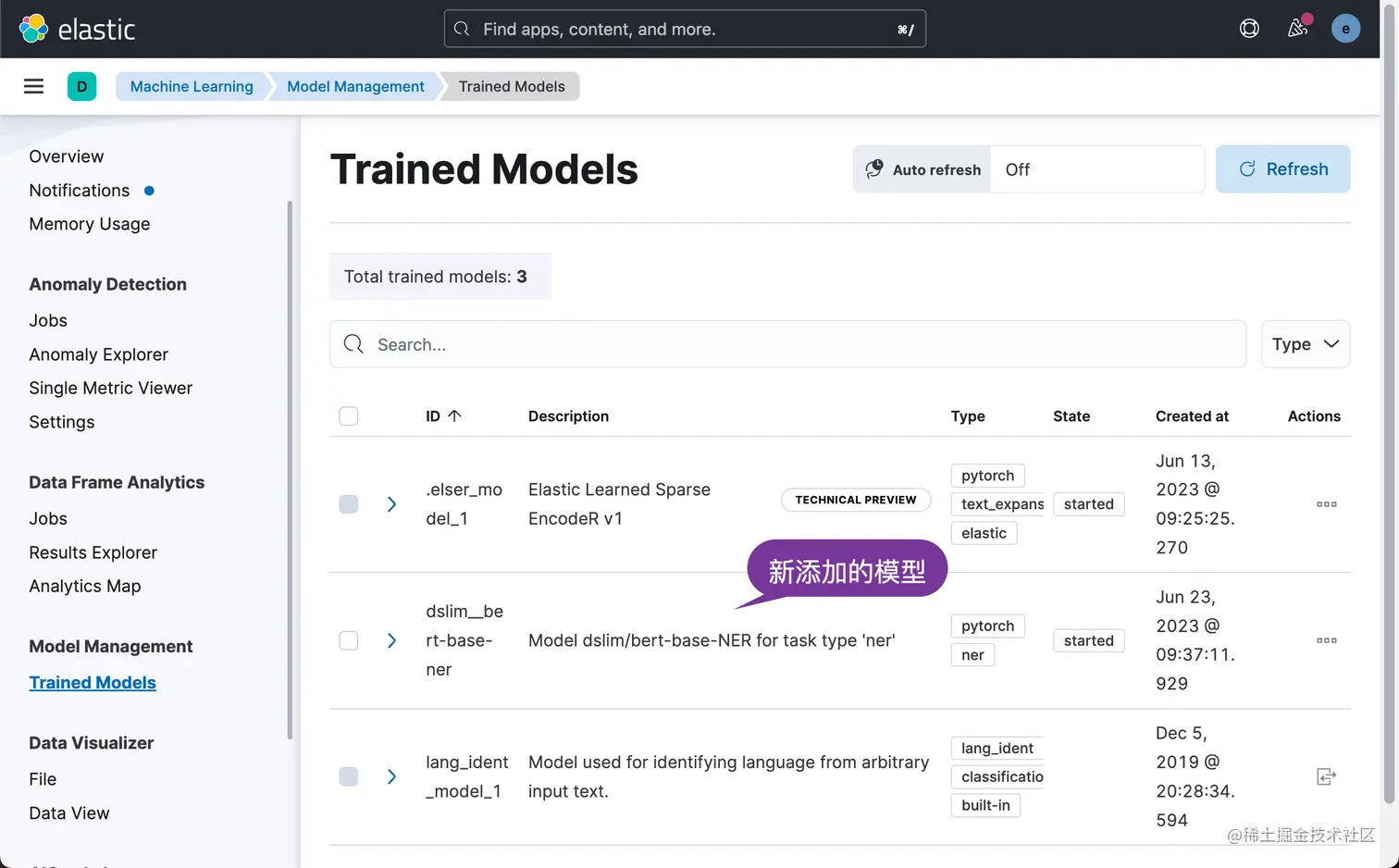
Task: Open actions menu for dslim__bert-base-ner
Action: pos(1327,640)
